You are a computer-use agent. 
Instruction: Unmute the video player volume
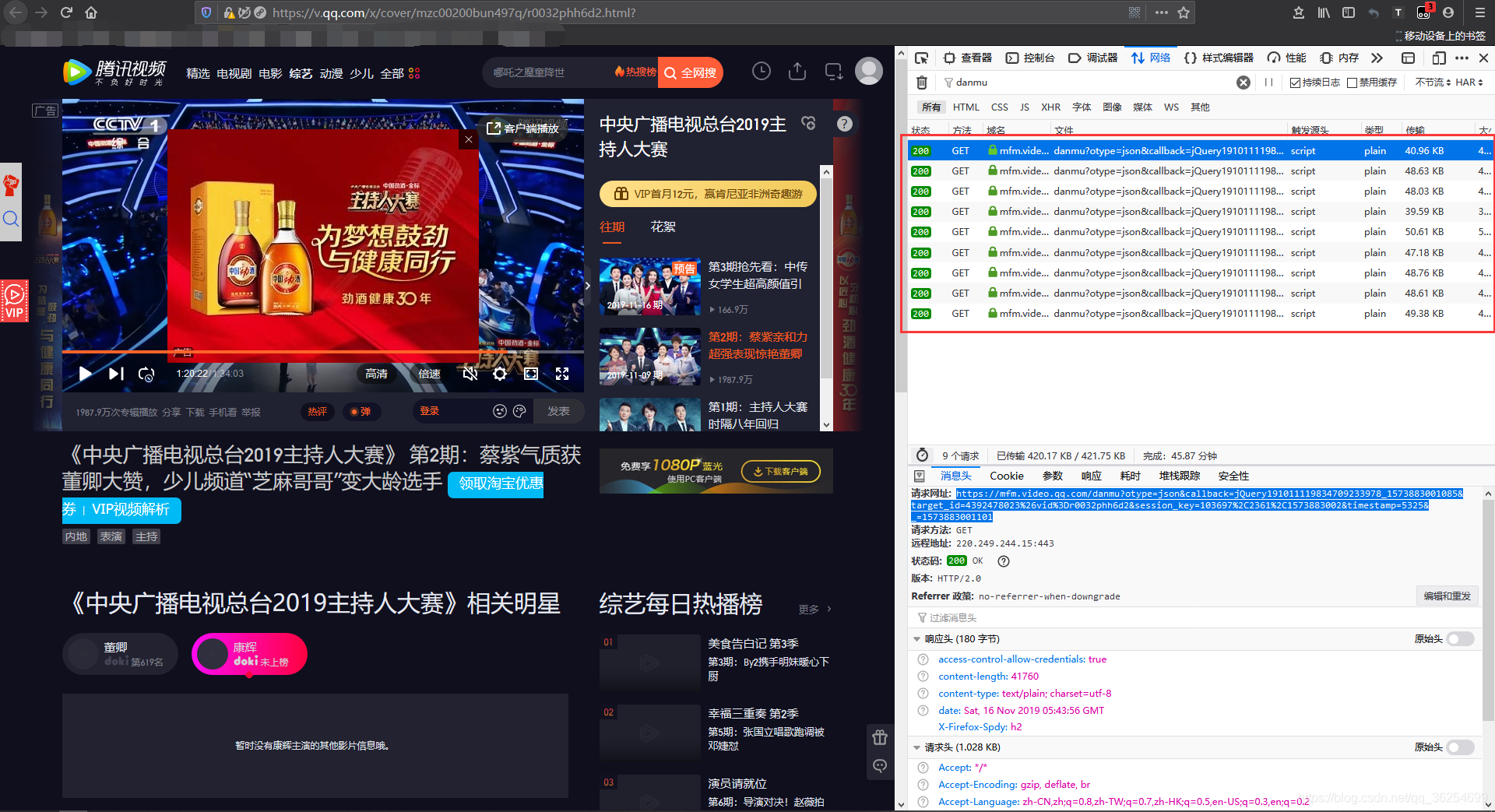coord(470,374)
